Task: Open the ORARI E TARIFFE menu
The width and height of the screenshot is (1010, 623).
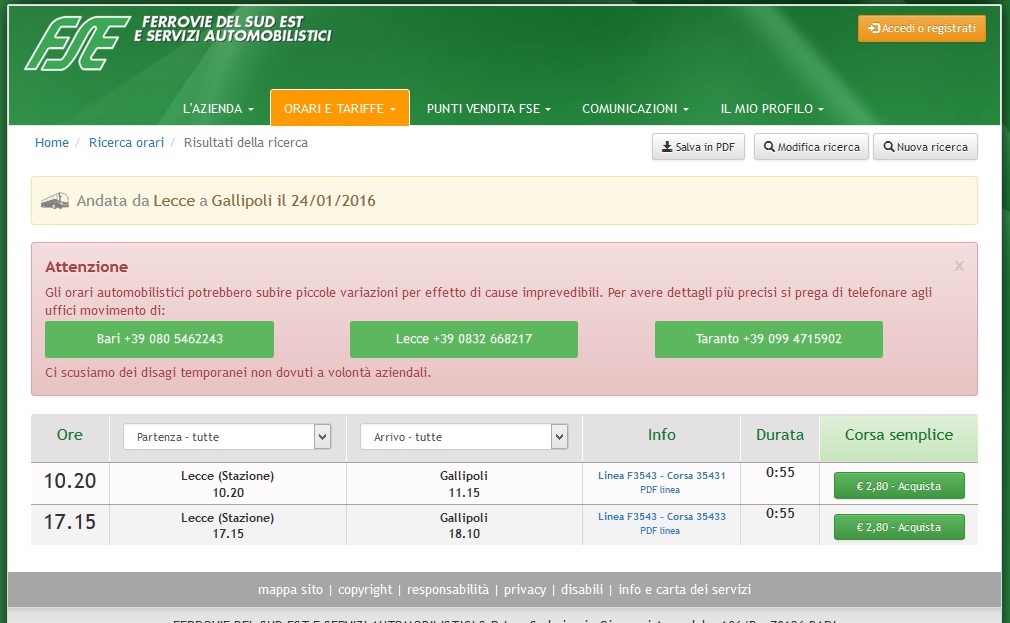Action: point(339,108)
